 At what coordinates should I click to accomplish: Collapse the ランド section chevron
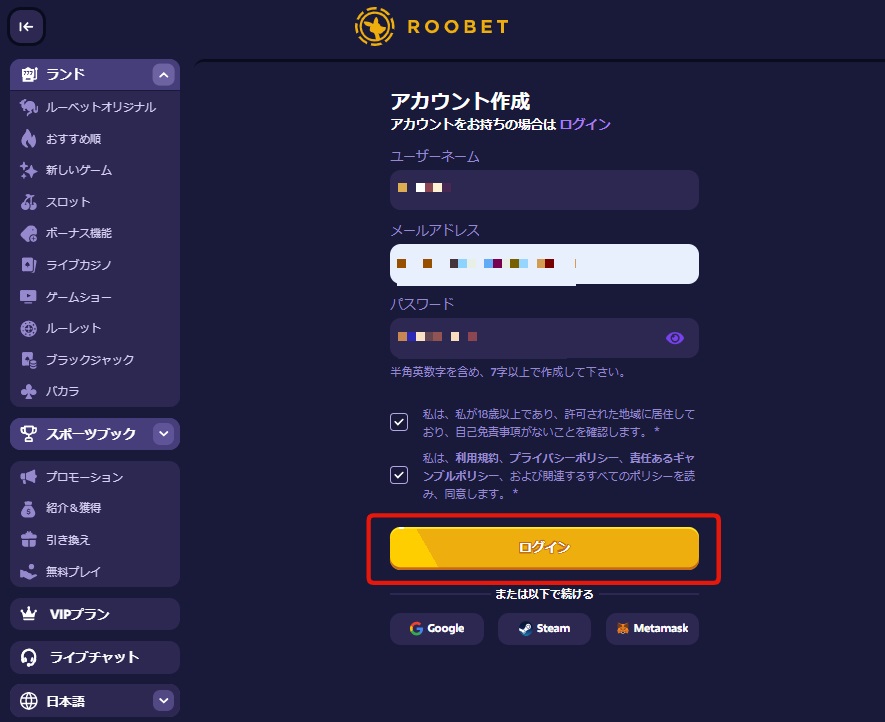(164, 75)
